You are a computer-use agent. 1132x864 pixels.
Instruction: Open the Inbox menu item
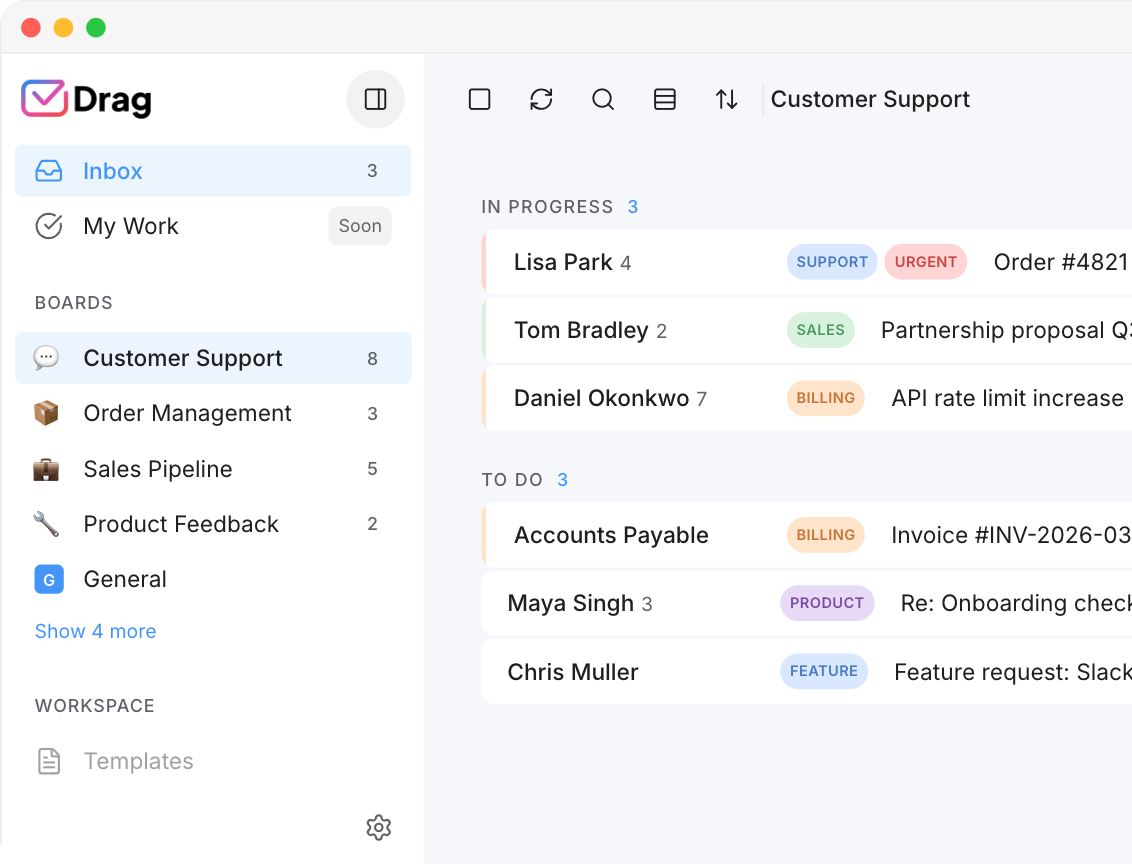(213, 170)
